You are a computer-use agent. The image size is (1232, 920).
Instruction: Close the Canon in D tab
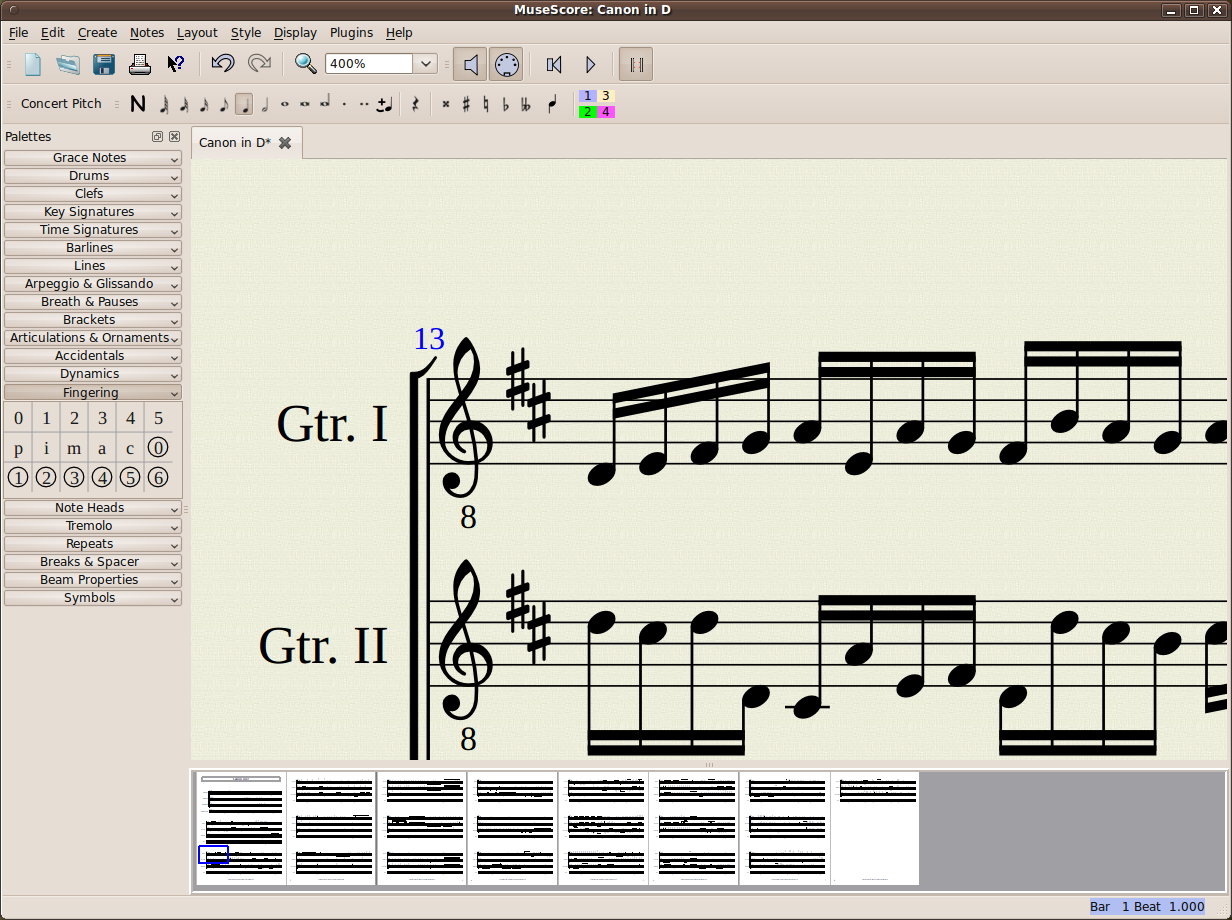(x=285, y=142)
